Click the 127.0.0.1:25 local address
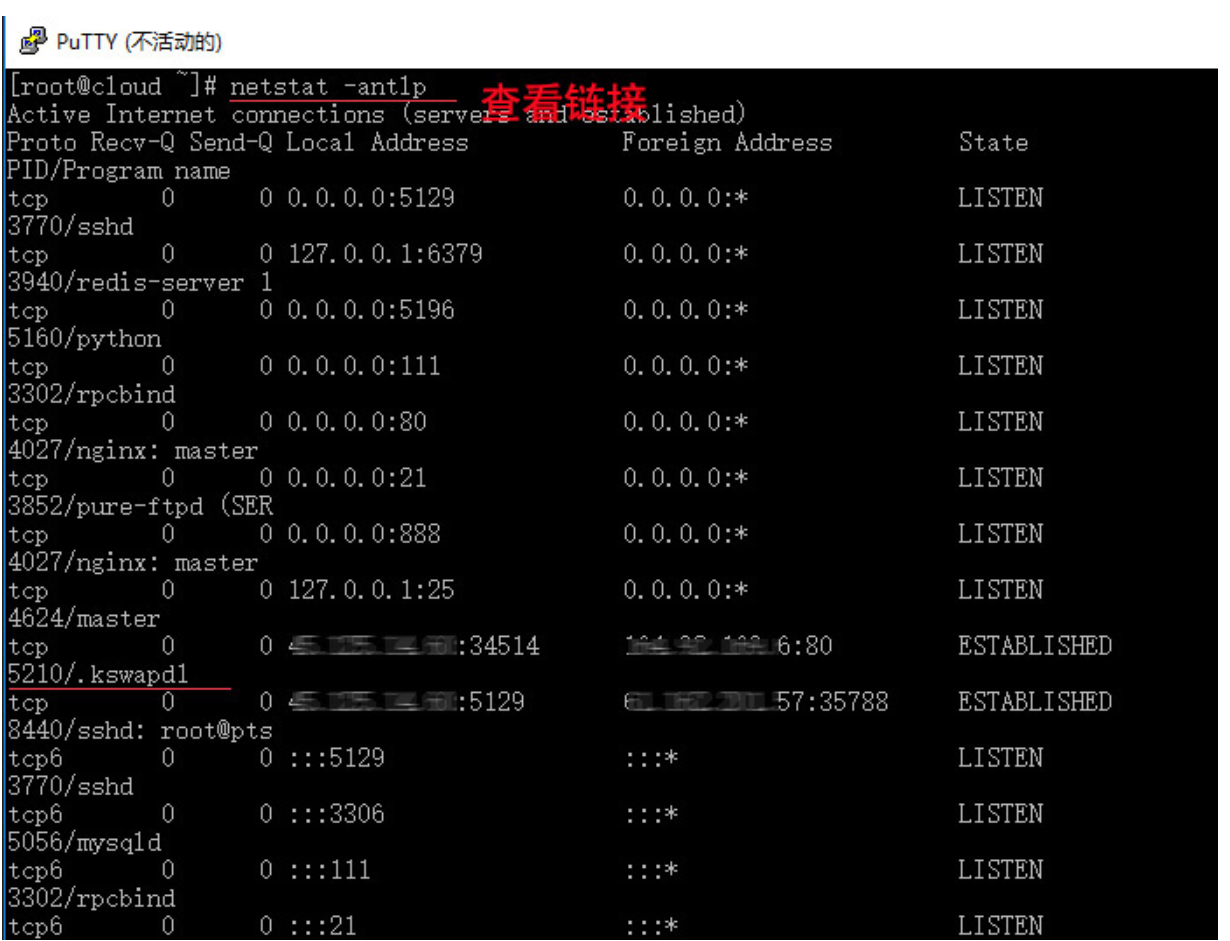The height and width of the screenshot is (941, 1230). point(371,591)
